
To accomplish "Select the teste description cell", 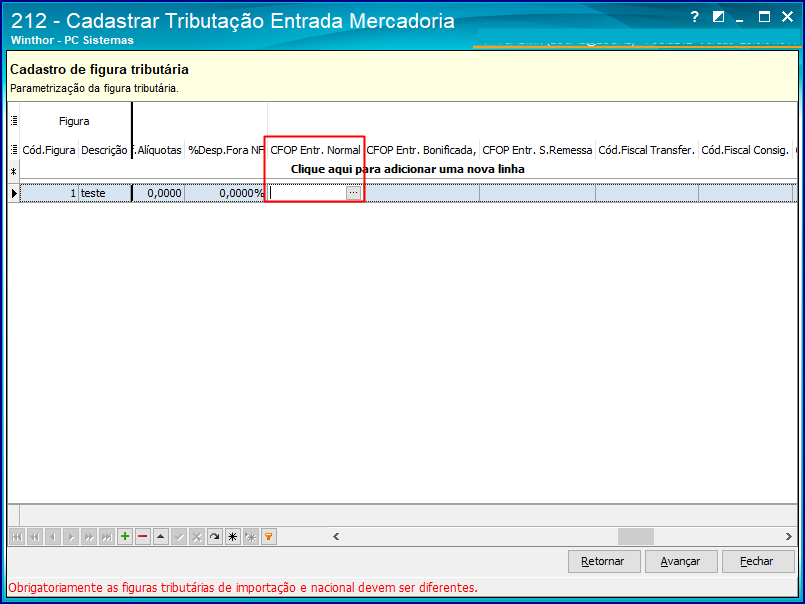I will click(104, 193).
